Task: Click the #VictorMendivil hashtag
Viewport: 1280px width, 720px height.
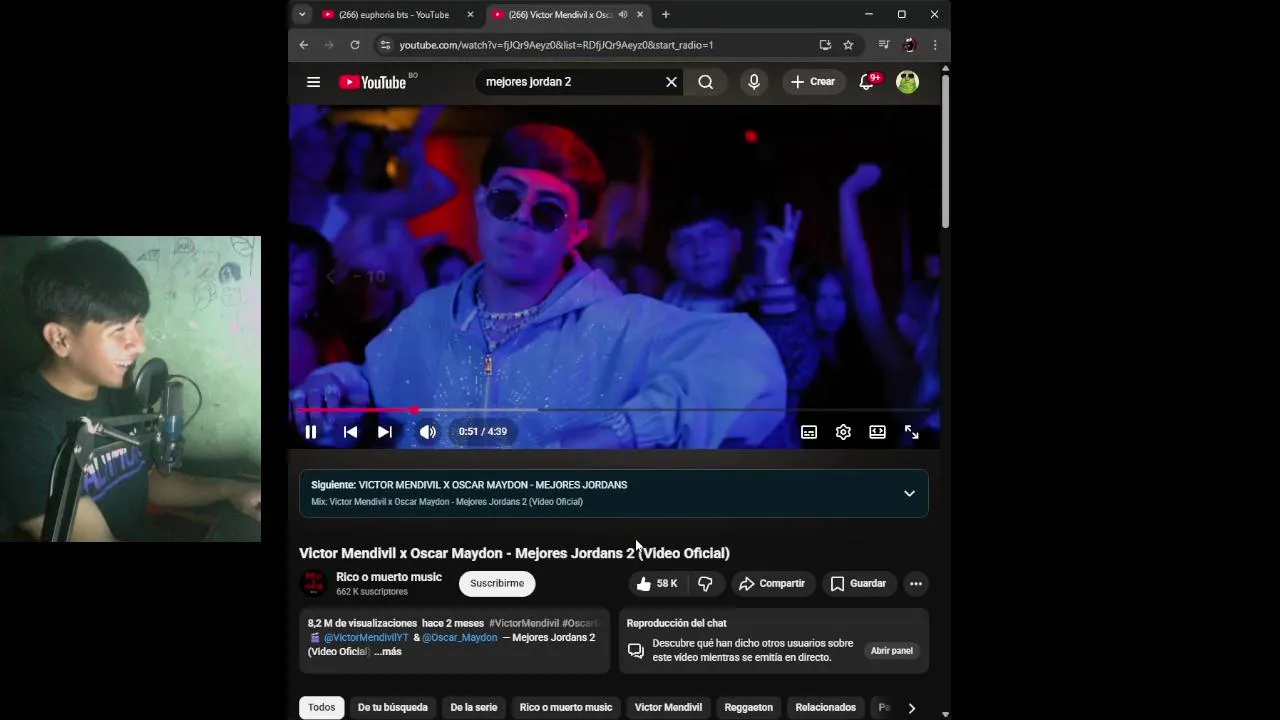Action: point(523,623)
